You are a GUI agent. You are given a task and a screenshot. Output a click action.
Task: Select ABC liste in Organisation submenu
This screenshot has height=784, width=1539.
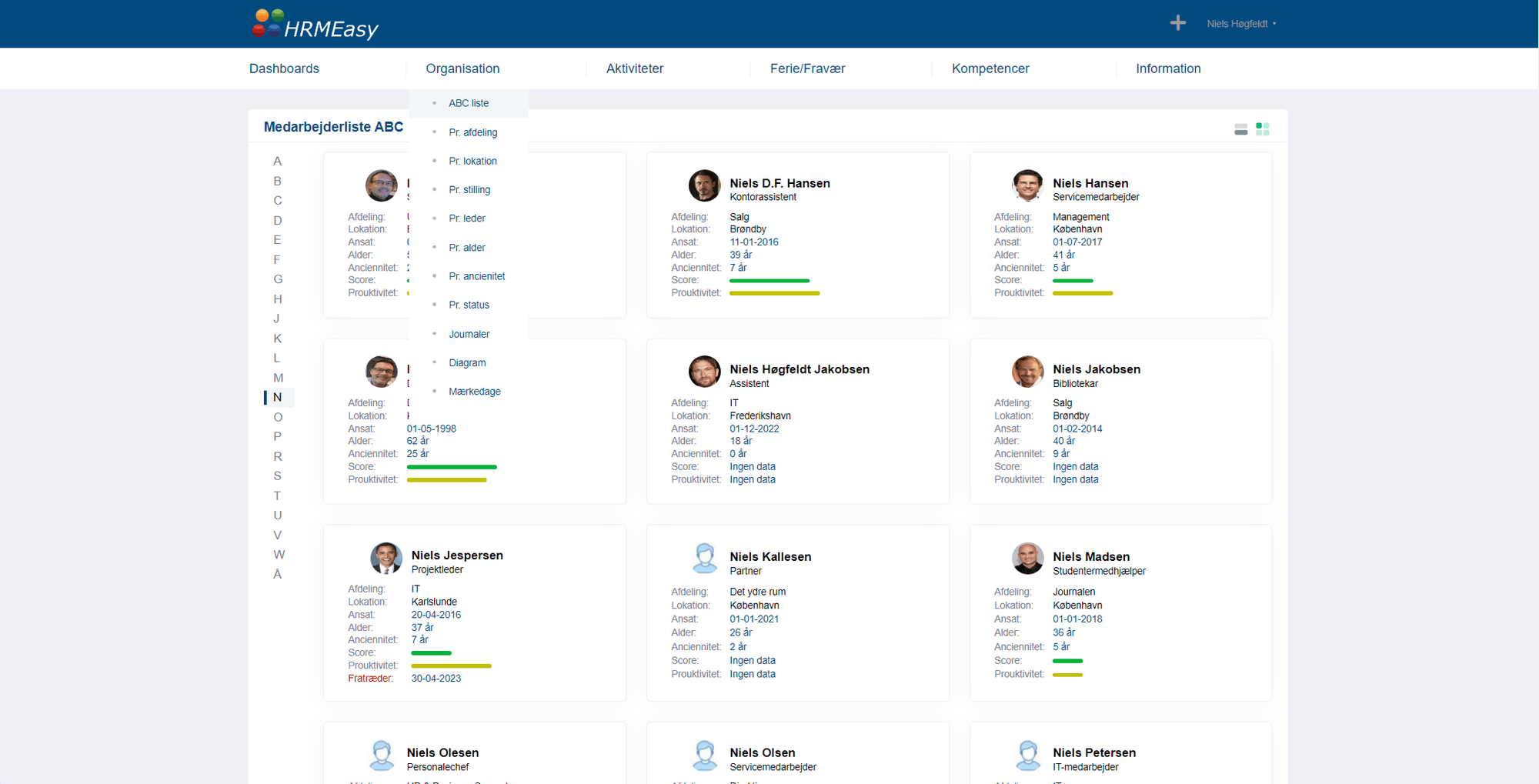click(x=469, y=103)
